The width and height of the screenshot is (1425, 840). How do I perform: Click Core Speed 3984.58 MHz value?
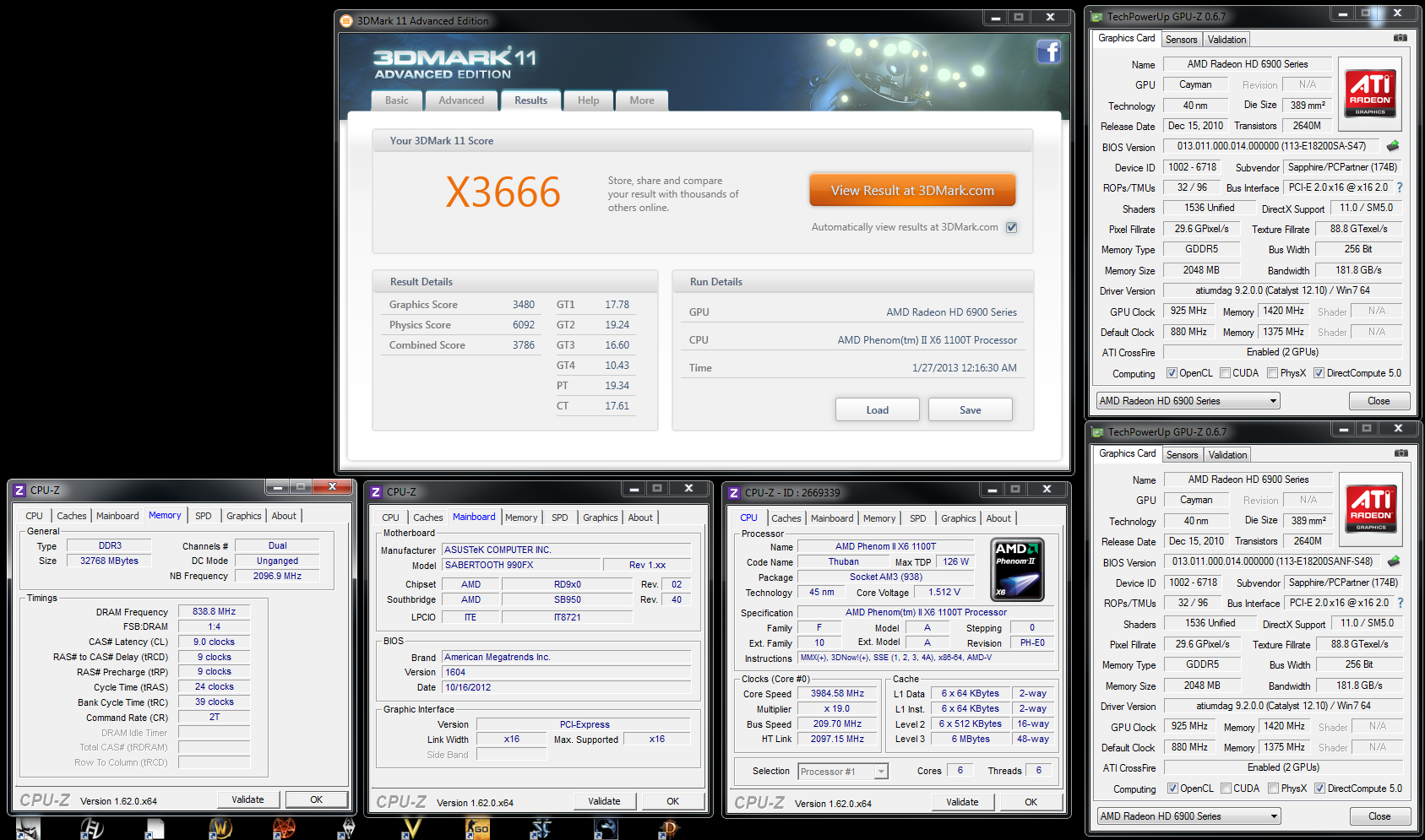(838, 693)
